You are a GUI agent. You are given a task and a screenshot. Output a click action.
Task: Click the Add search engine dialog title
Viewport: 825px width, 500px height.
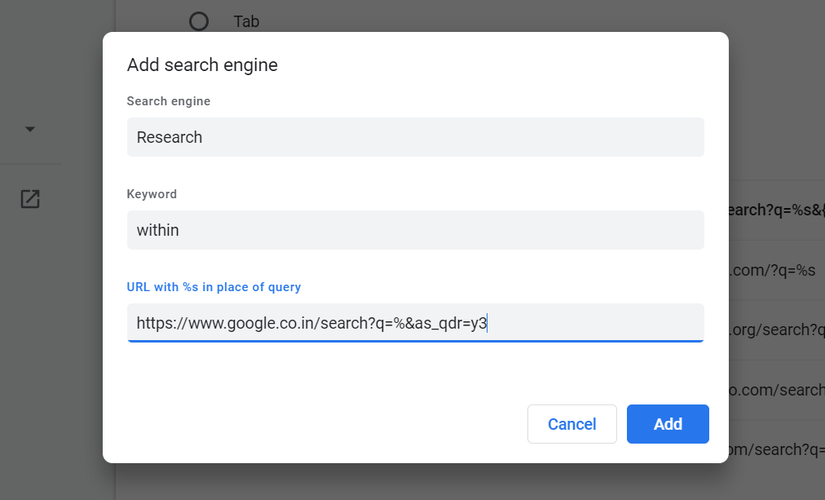(x=202, y=65)
